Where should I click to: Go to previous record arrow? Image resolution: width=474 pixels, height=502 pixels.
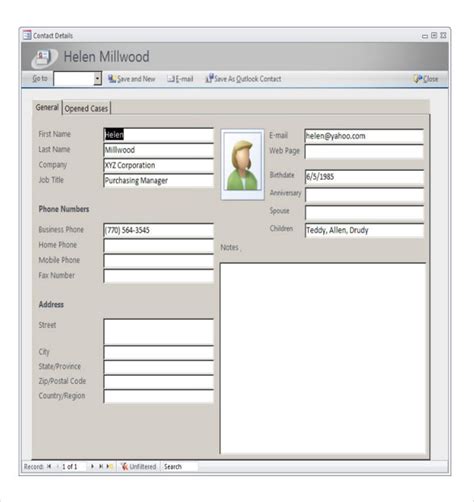57,467
